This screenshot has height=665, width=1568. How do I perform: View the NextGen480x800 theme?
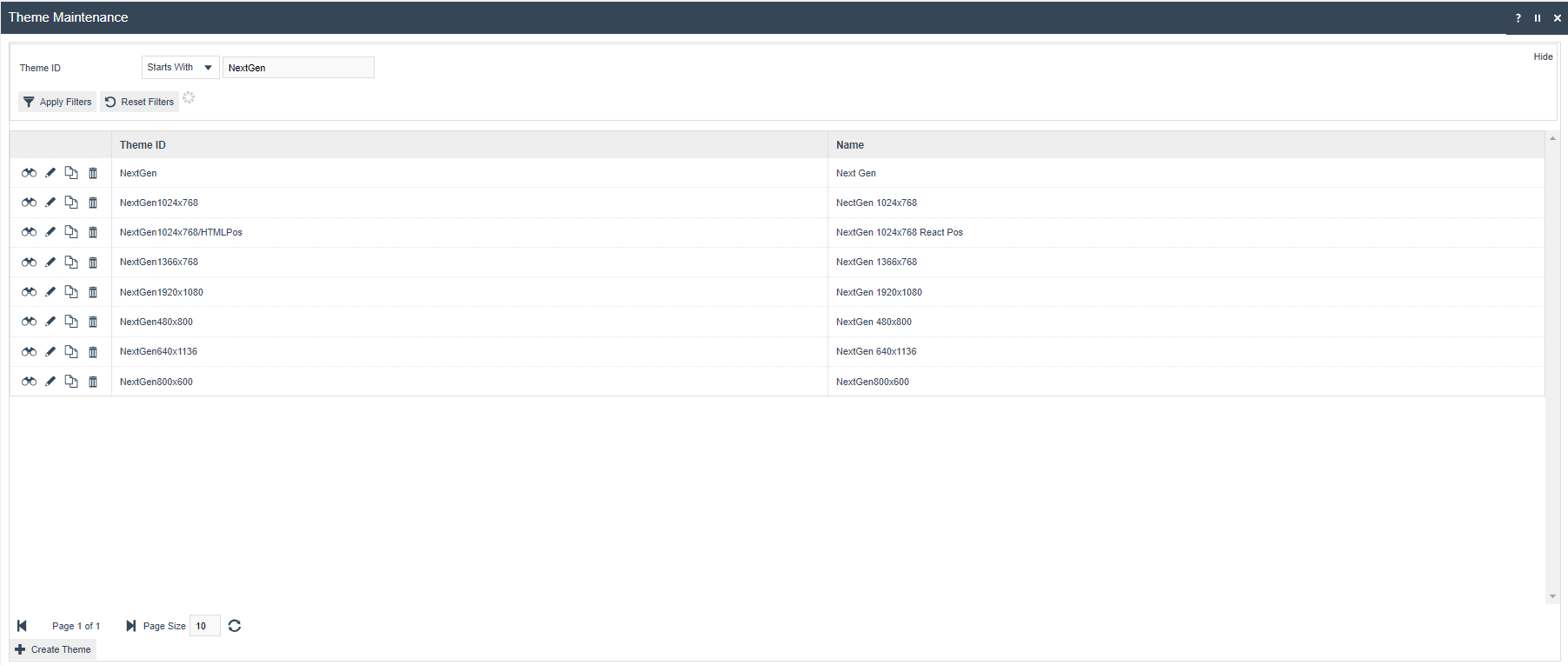point(29,322)
